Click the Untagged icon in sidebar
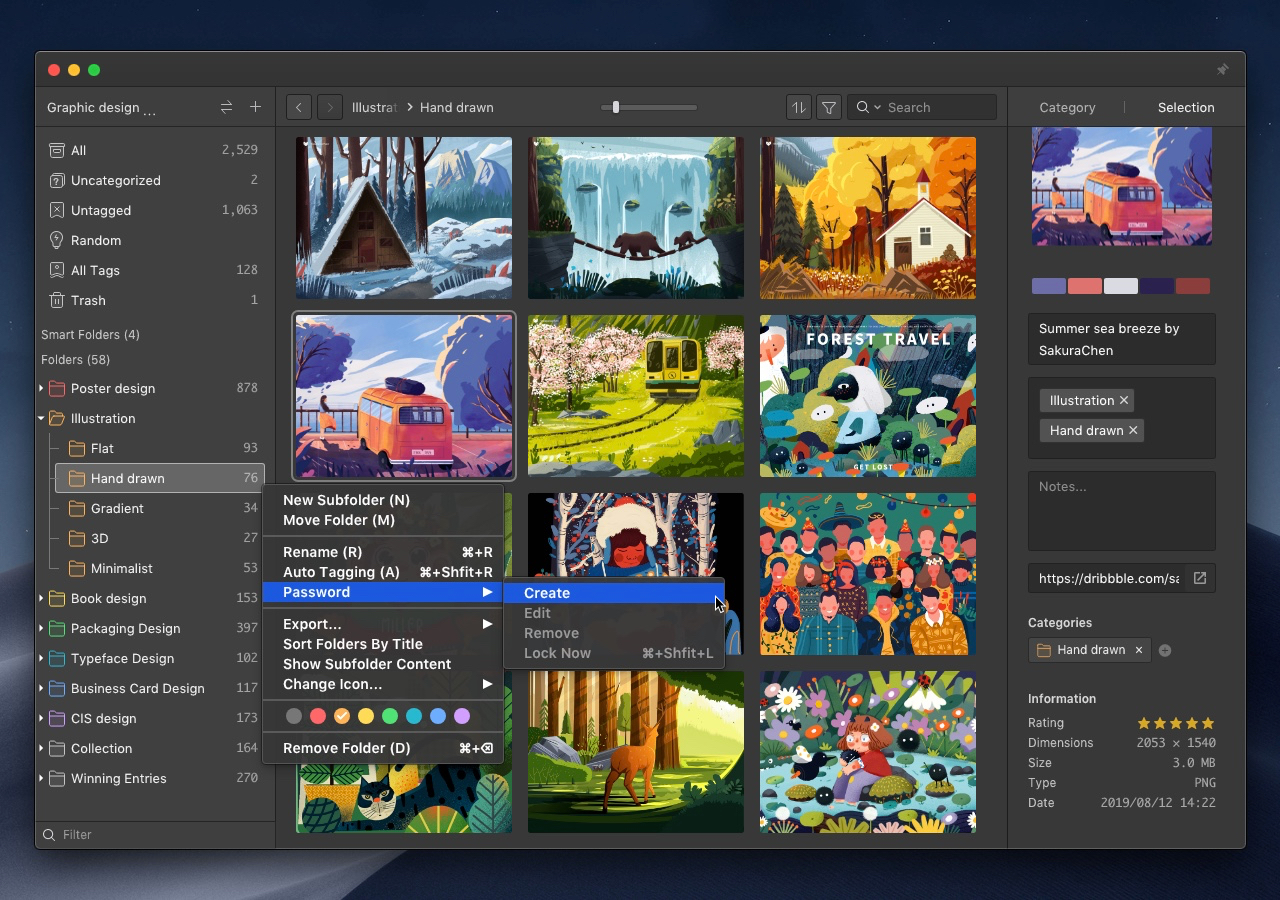The height and width of the screenshot is (900, 1280). (x=57, y=210)
